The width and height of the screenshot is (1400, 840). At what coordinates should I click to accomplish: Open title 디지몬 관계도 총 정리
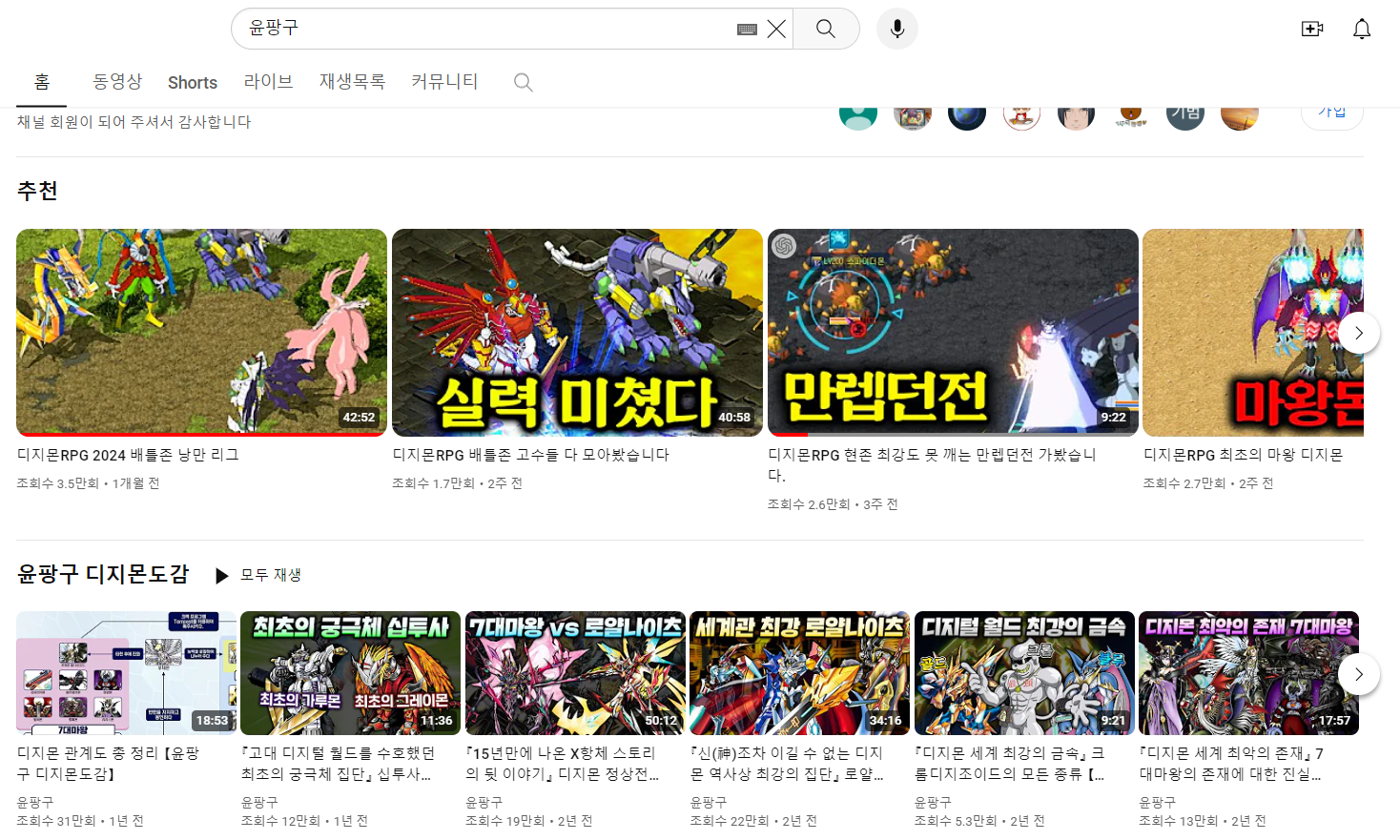click(109, 764)
